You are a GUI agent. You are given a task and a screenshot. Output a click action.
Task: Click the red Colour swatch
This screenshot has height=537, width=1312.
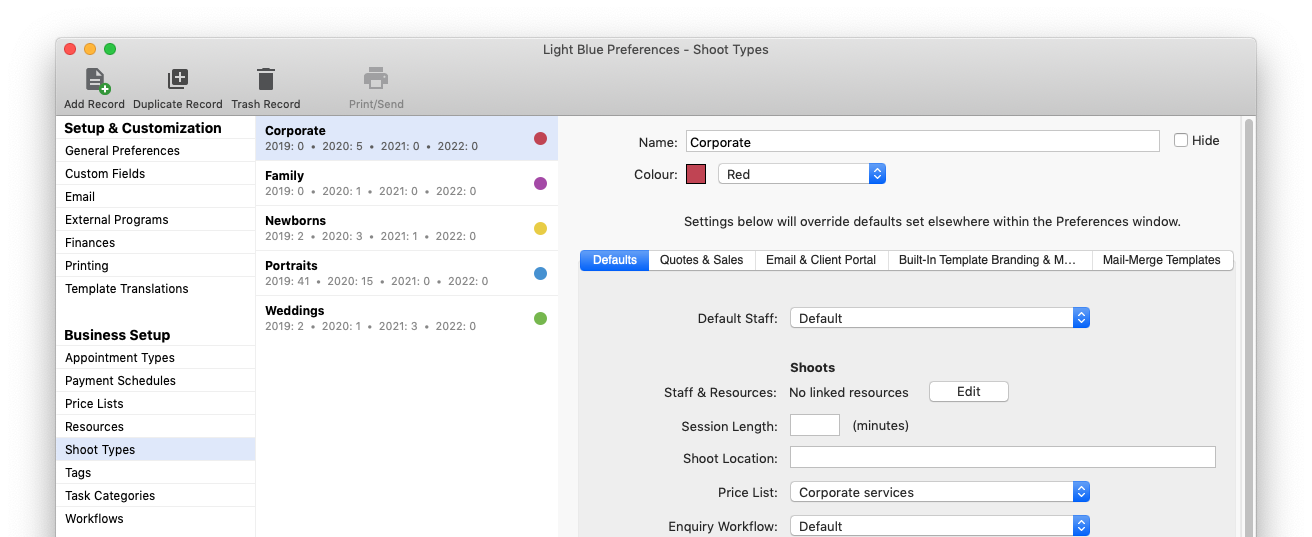[x=696, y=174]
